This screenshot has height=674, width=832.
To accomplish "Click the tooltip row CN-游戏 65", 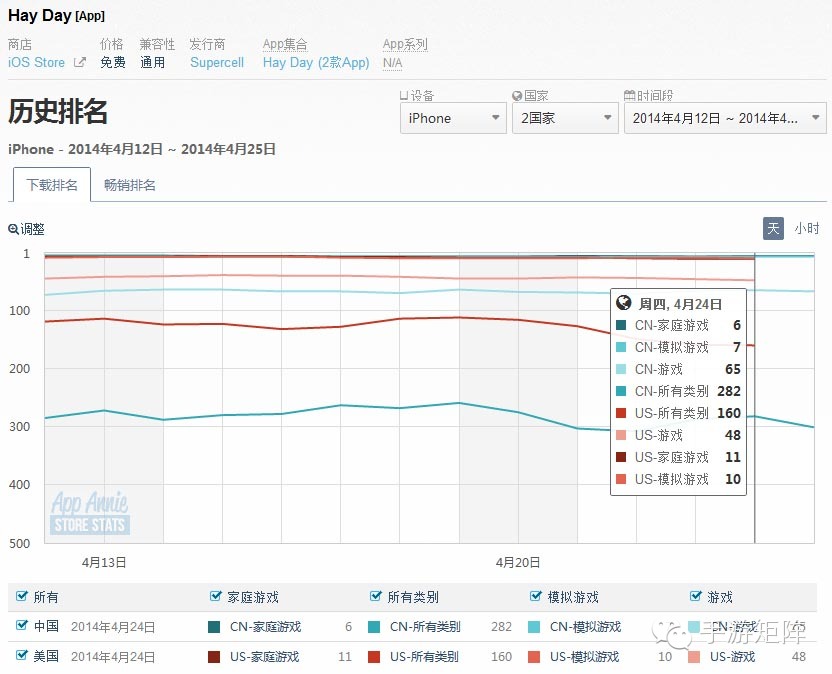I will 678,369.
